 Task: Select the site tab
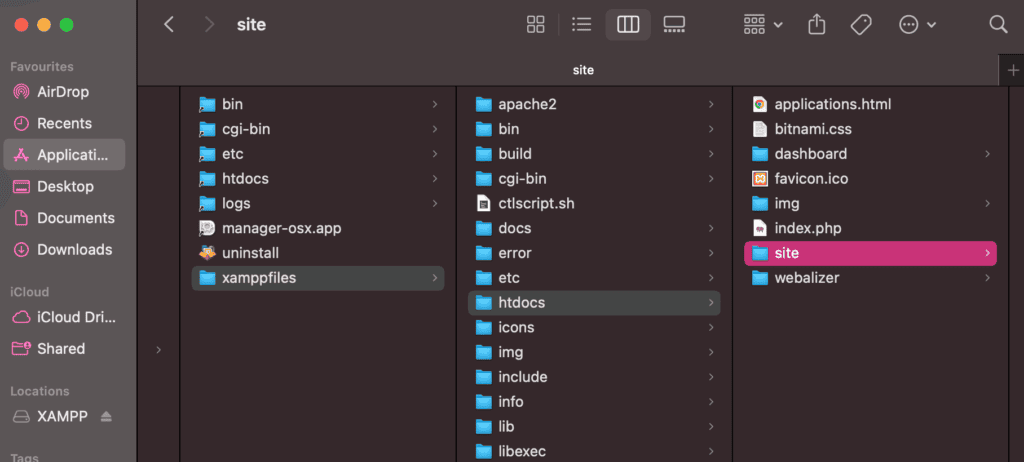pyautogui.click(x=583, y=70)
